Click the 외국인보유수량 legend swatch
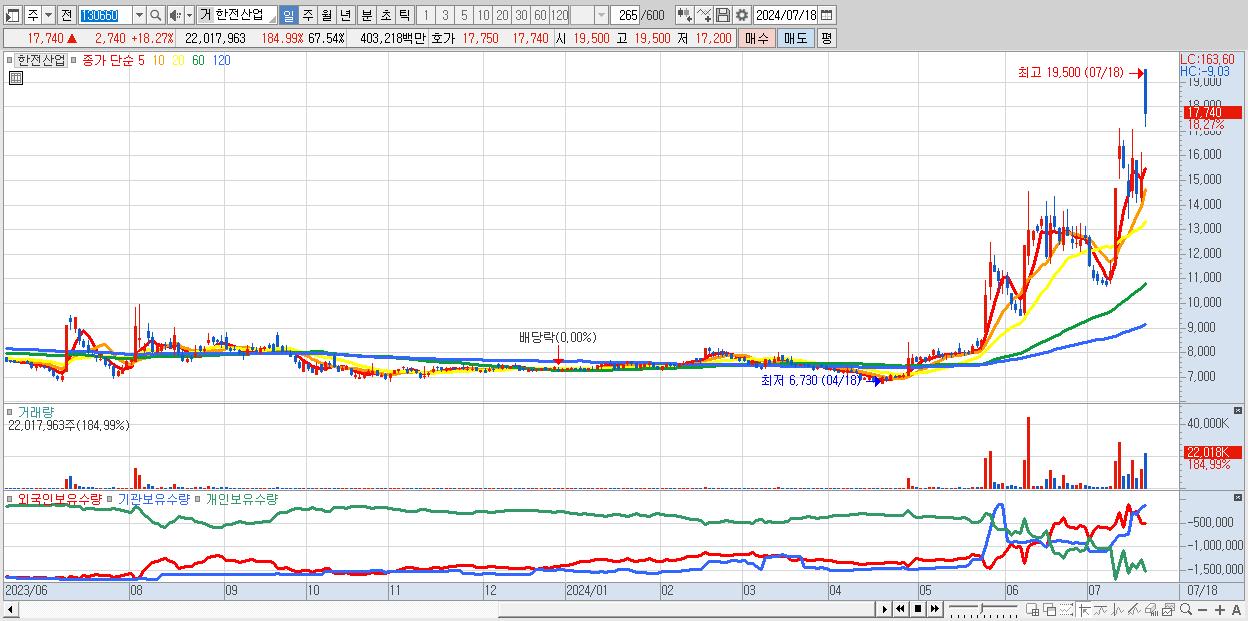Screen dimensions: 1248x621 pyautogui.click(x=11, y=499)
